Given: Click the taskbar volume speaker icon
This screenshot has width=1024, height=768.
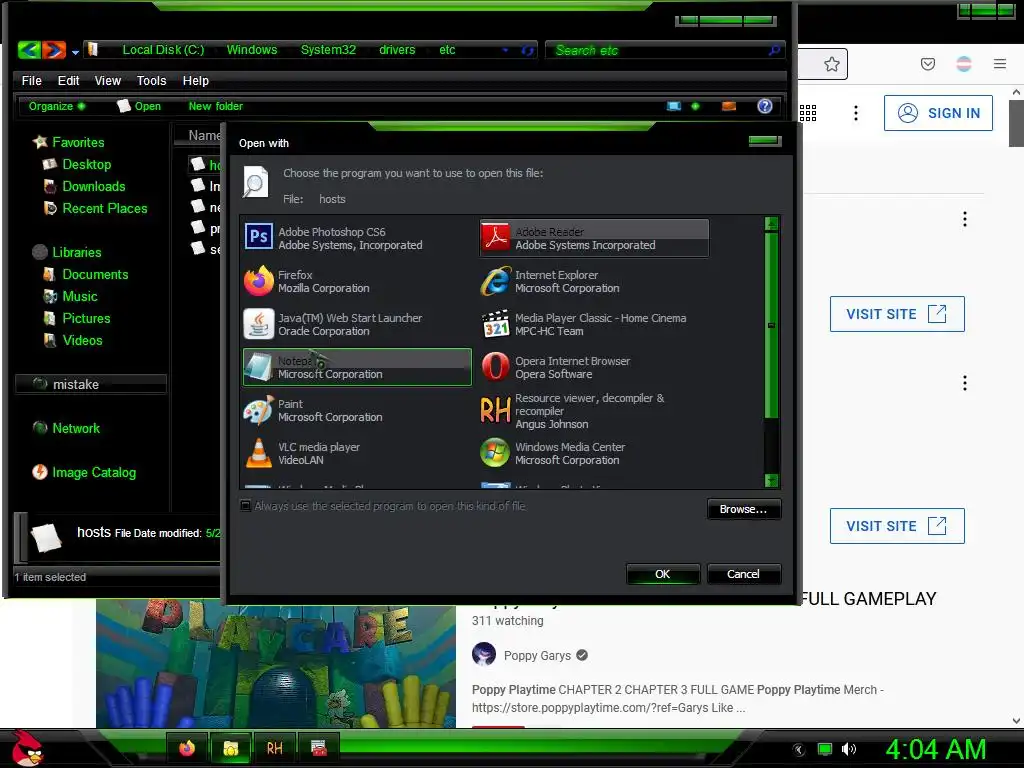Looking at the screenshot, I should click(849, 749).
